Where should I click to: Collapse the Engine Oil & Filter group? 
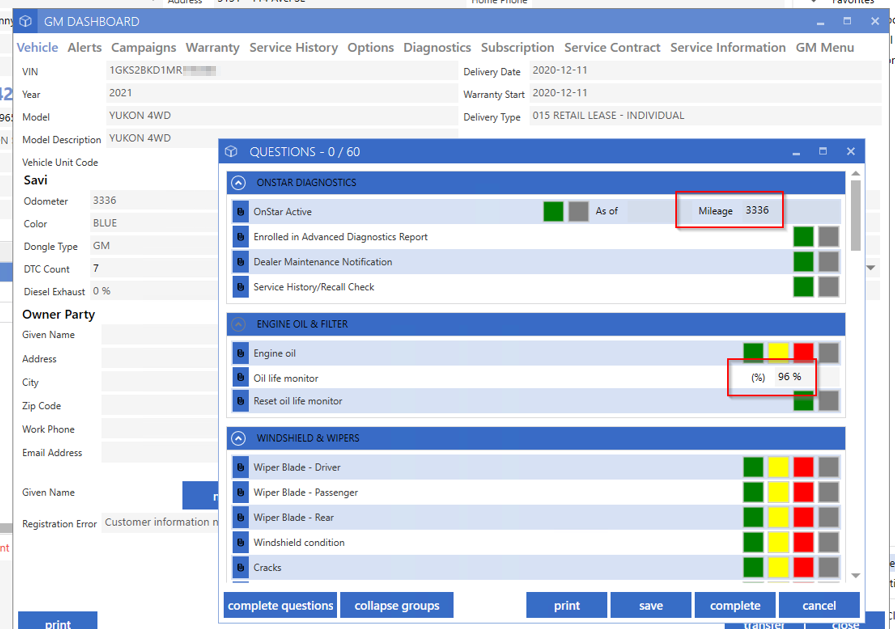tap(239, 324)
